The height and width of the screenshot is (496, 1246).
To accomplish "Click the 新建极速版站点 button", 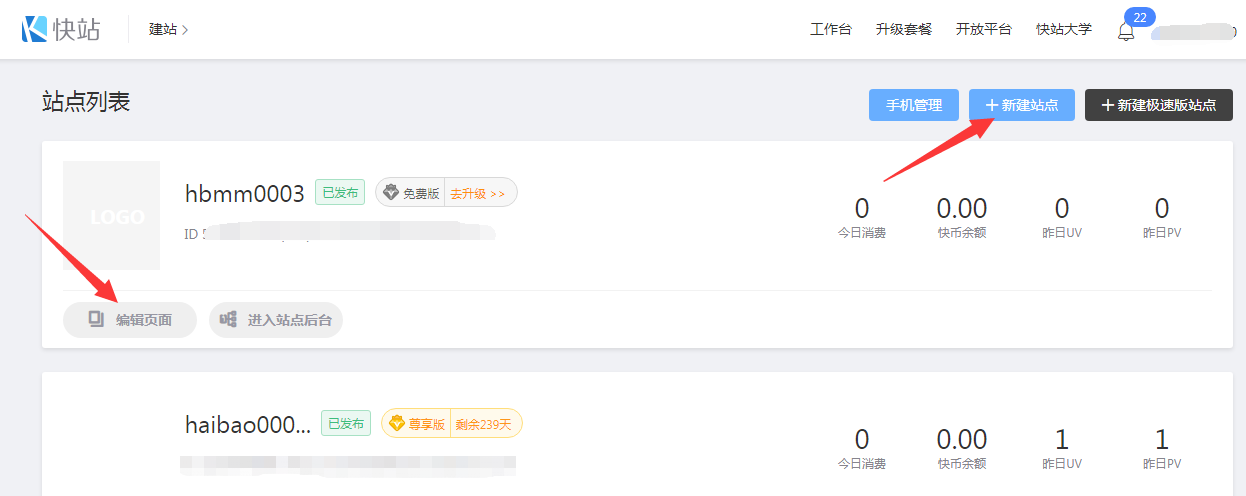I will tap(1158, 105).
